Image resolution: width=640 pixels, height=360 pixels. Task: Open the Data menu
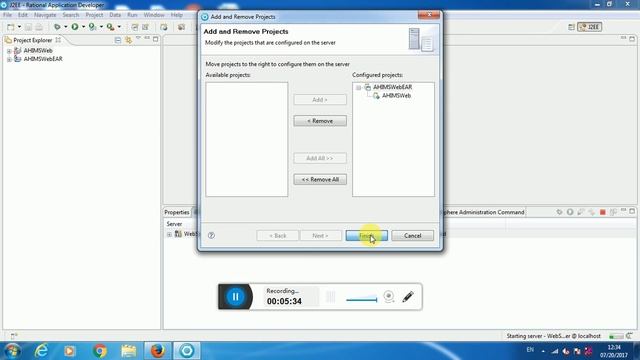(x=115, y=15)
